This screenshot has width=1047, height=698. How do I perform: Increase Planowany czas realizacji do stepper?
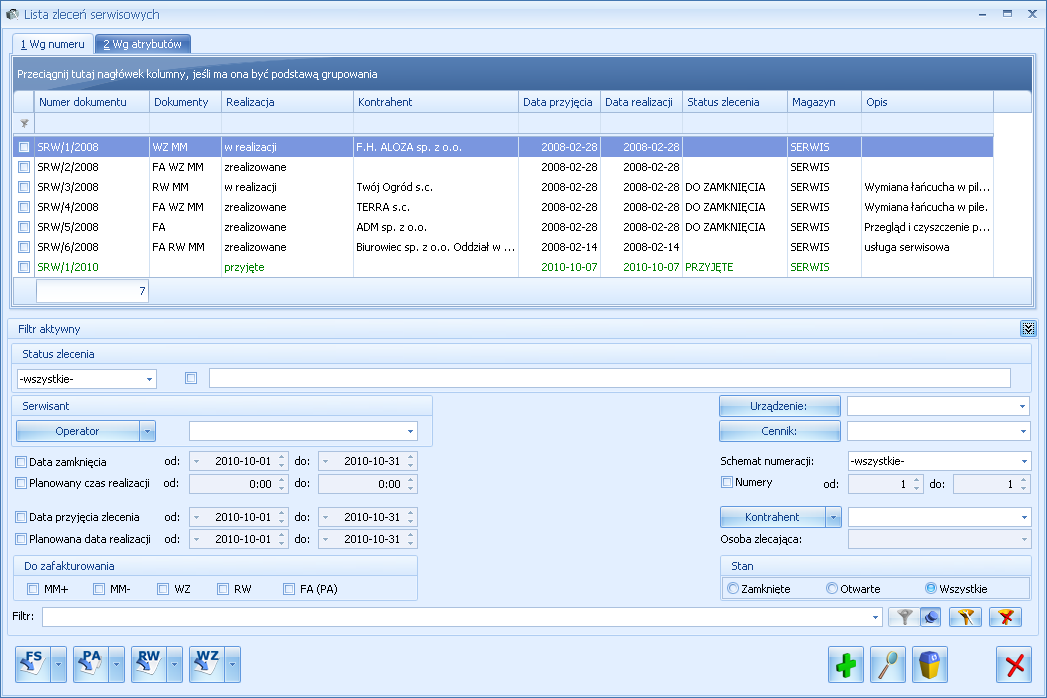411,480
